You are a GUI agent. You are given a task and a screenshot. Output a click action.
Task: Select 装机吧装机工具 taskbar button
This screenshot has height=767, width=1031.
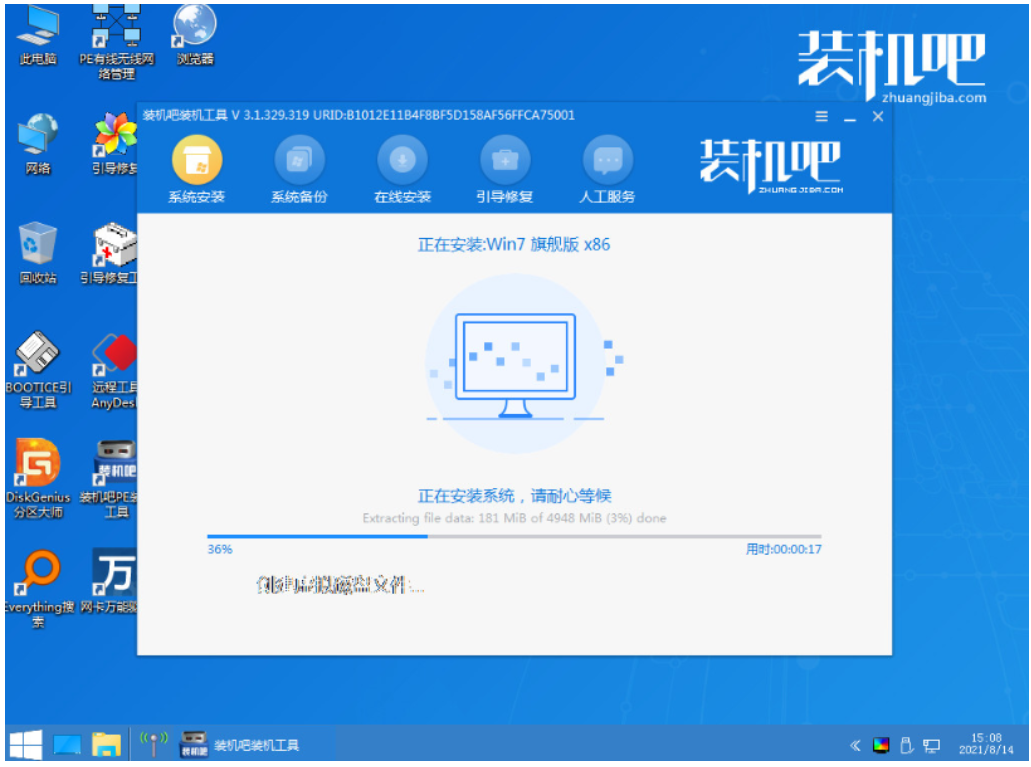pyautogui.click(x=241, y=745)
